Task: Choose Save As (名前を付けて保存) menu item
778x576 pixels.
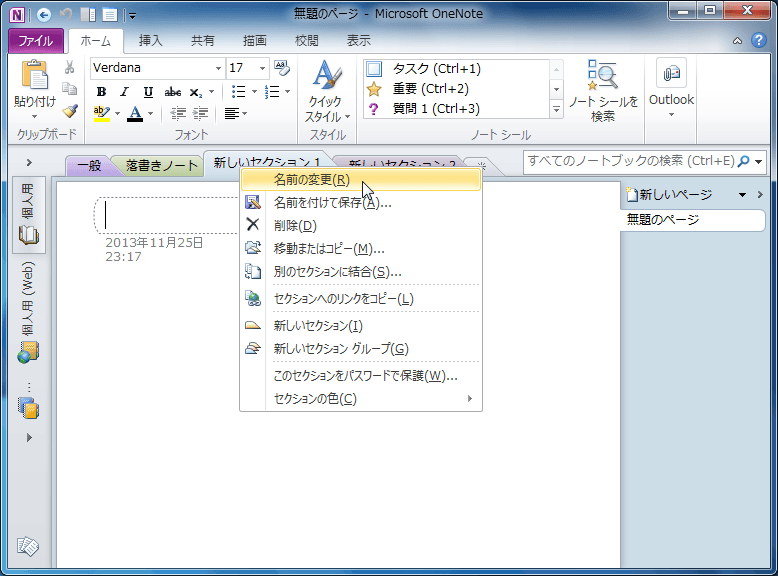Action: [361, 203]
